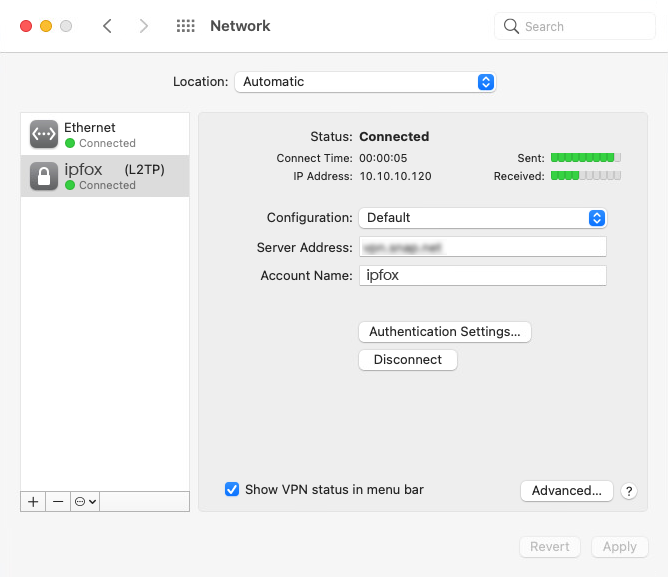Click the Sent activity bar

(586, 158)
